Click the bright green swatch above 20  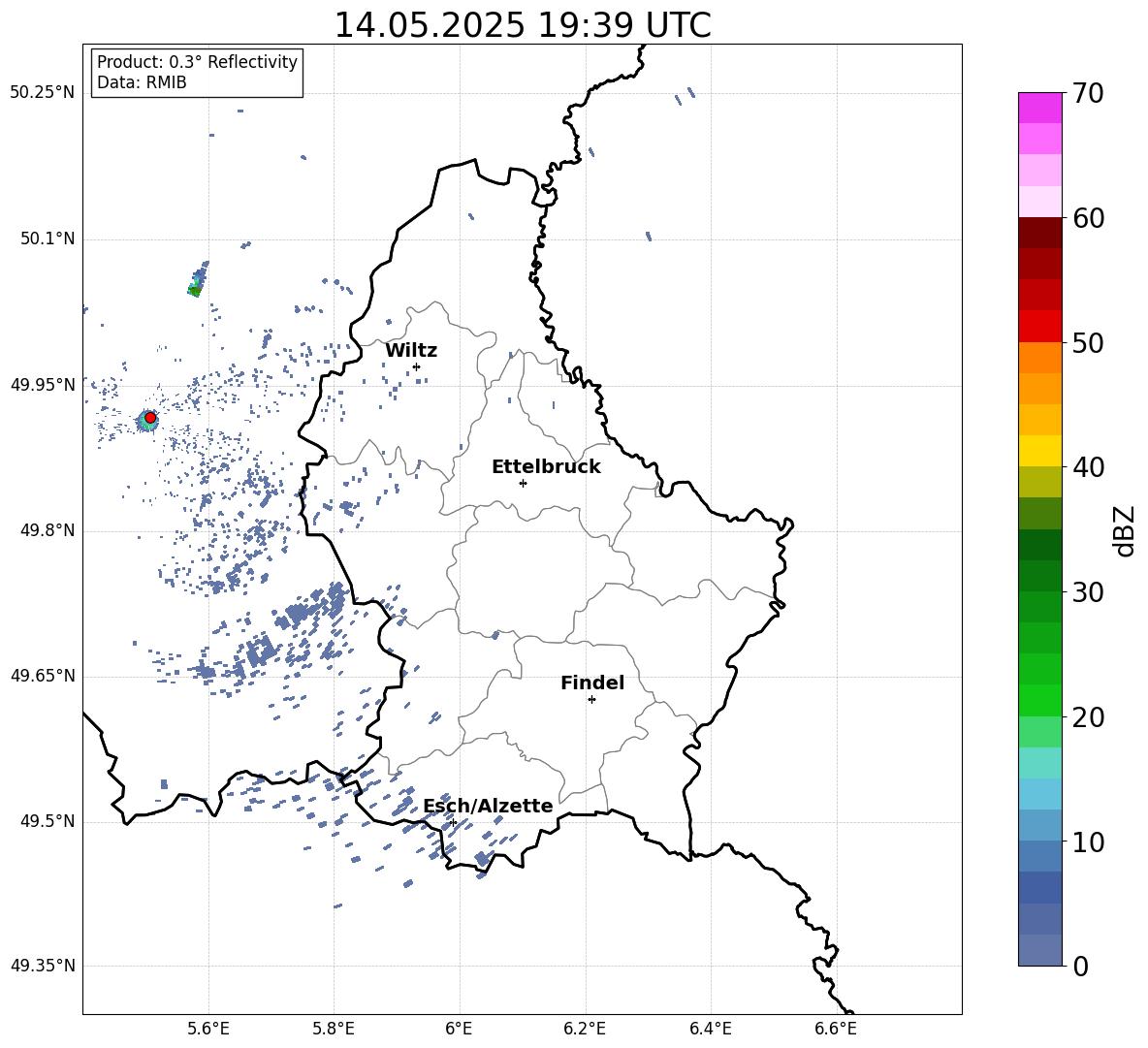tap(1039, 700)
